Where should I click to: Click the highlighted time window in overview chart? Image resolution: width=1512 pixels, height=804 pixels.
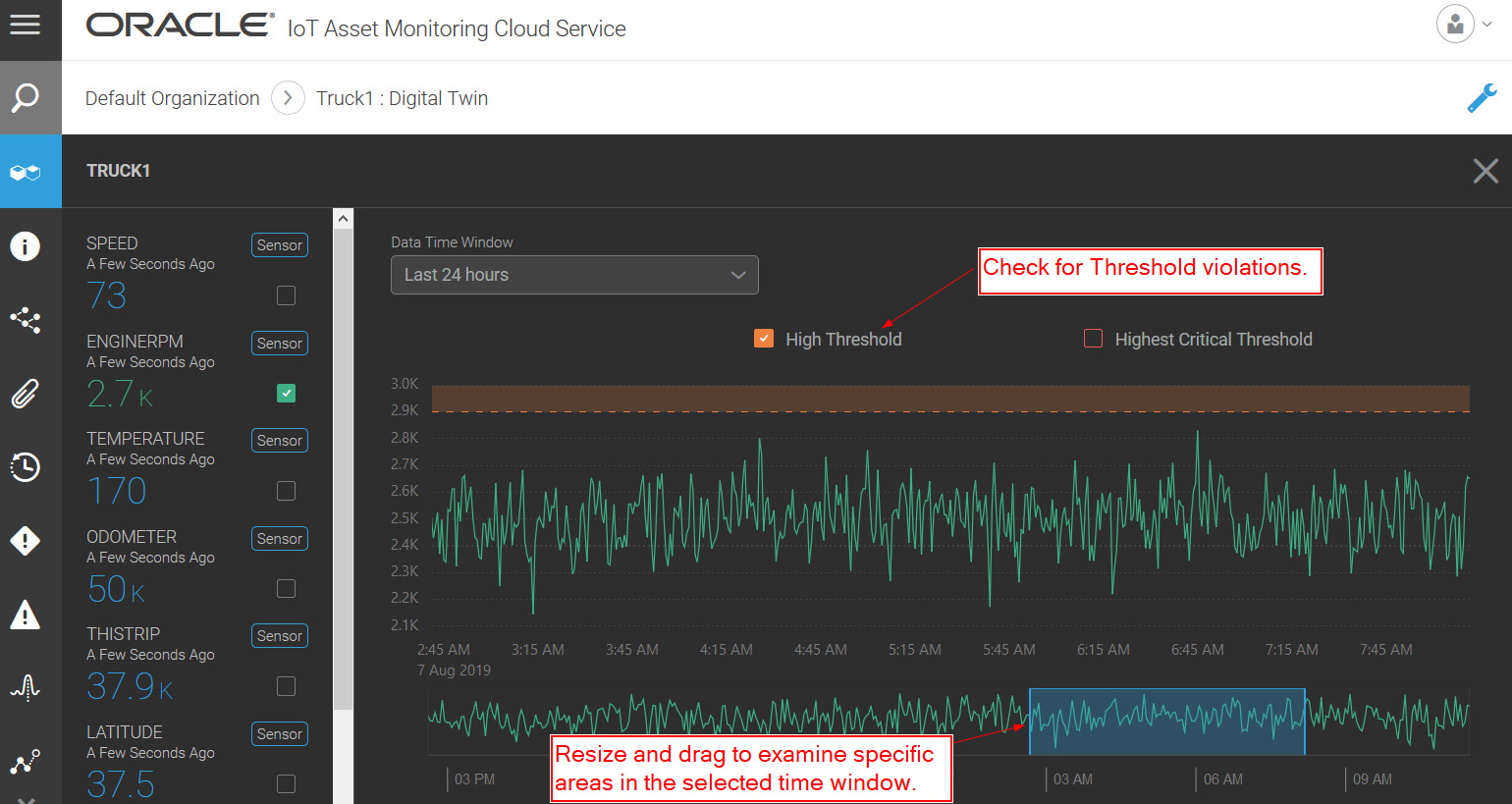(1167, 722)
